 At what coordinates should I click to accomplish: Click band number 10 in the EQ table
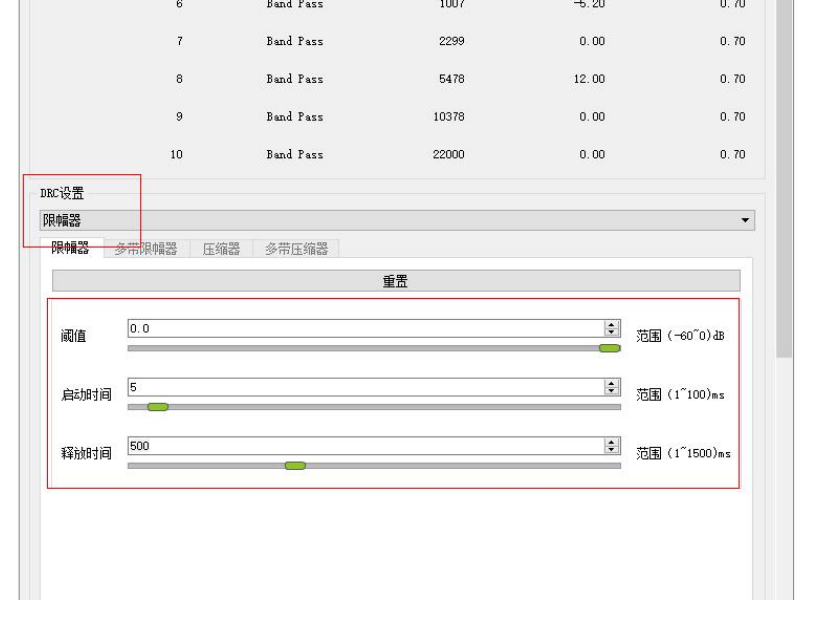coord(176,154)
